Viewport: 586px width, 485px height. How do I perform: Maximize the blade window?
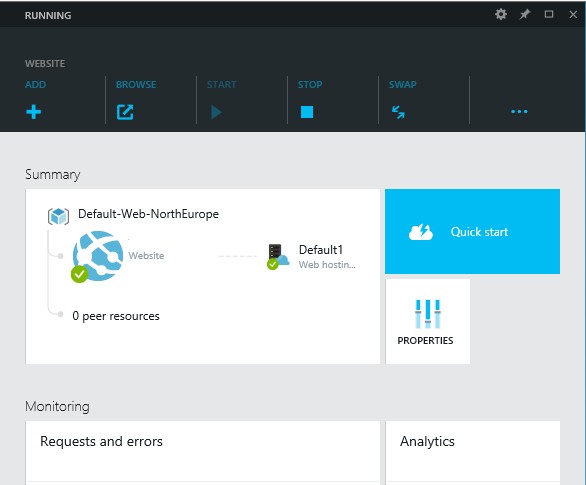pos(549,14)
